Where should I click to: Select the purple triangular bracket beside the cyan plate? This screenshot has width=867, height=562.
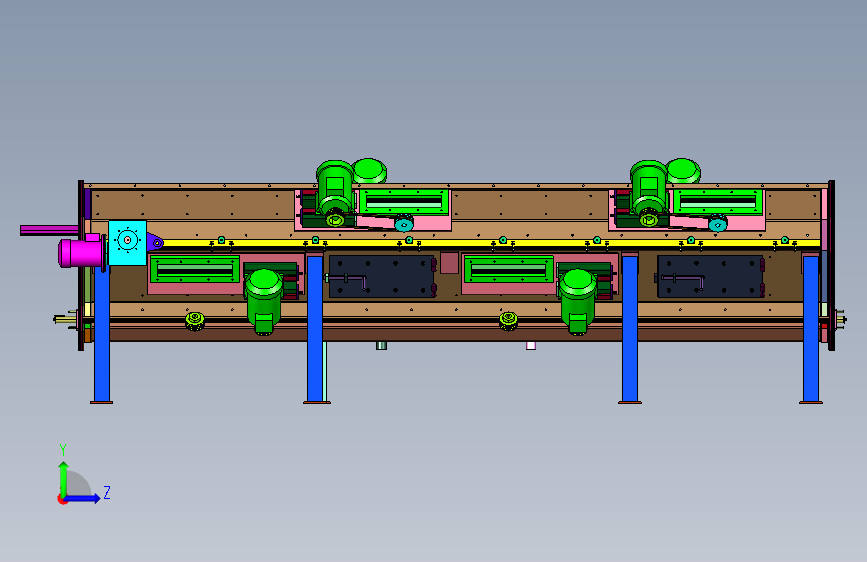point(154,242)
